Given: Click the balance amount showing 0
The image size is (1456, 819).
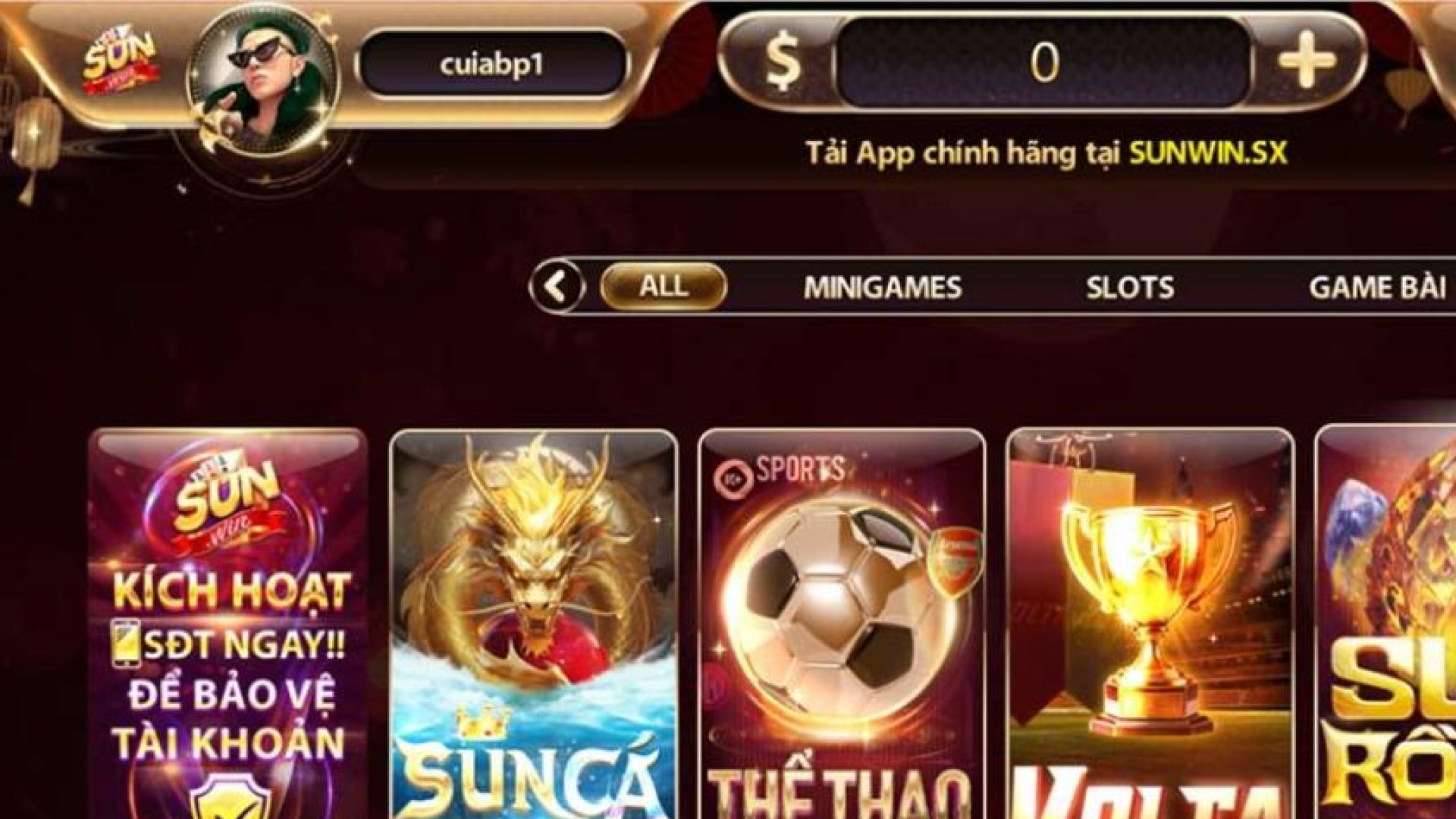Looking at the screenshot, I should [1044, 62].
